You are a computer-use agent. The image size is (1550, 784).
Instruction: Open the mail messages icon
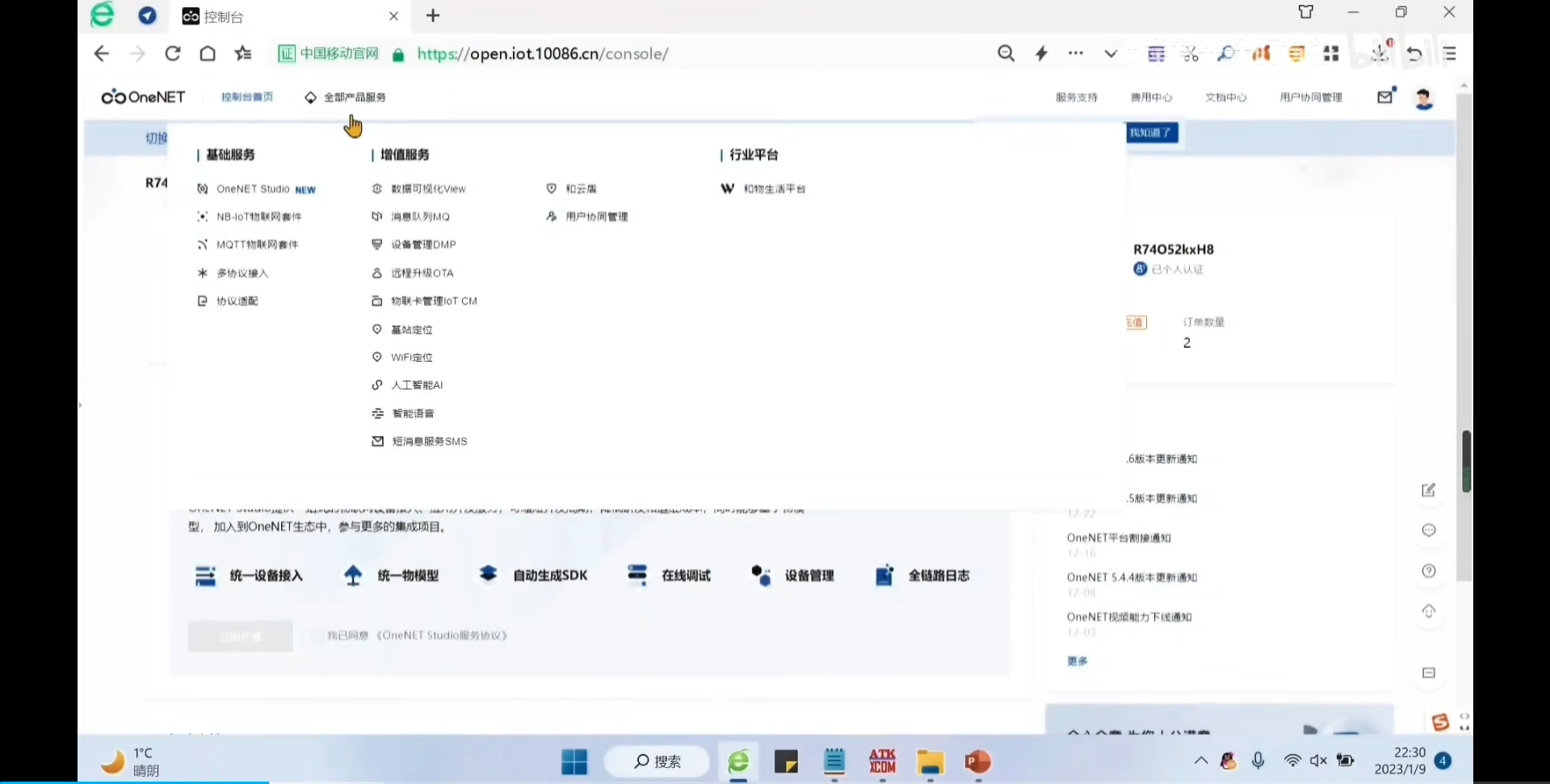click(x=1386, y=96)
